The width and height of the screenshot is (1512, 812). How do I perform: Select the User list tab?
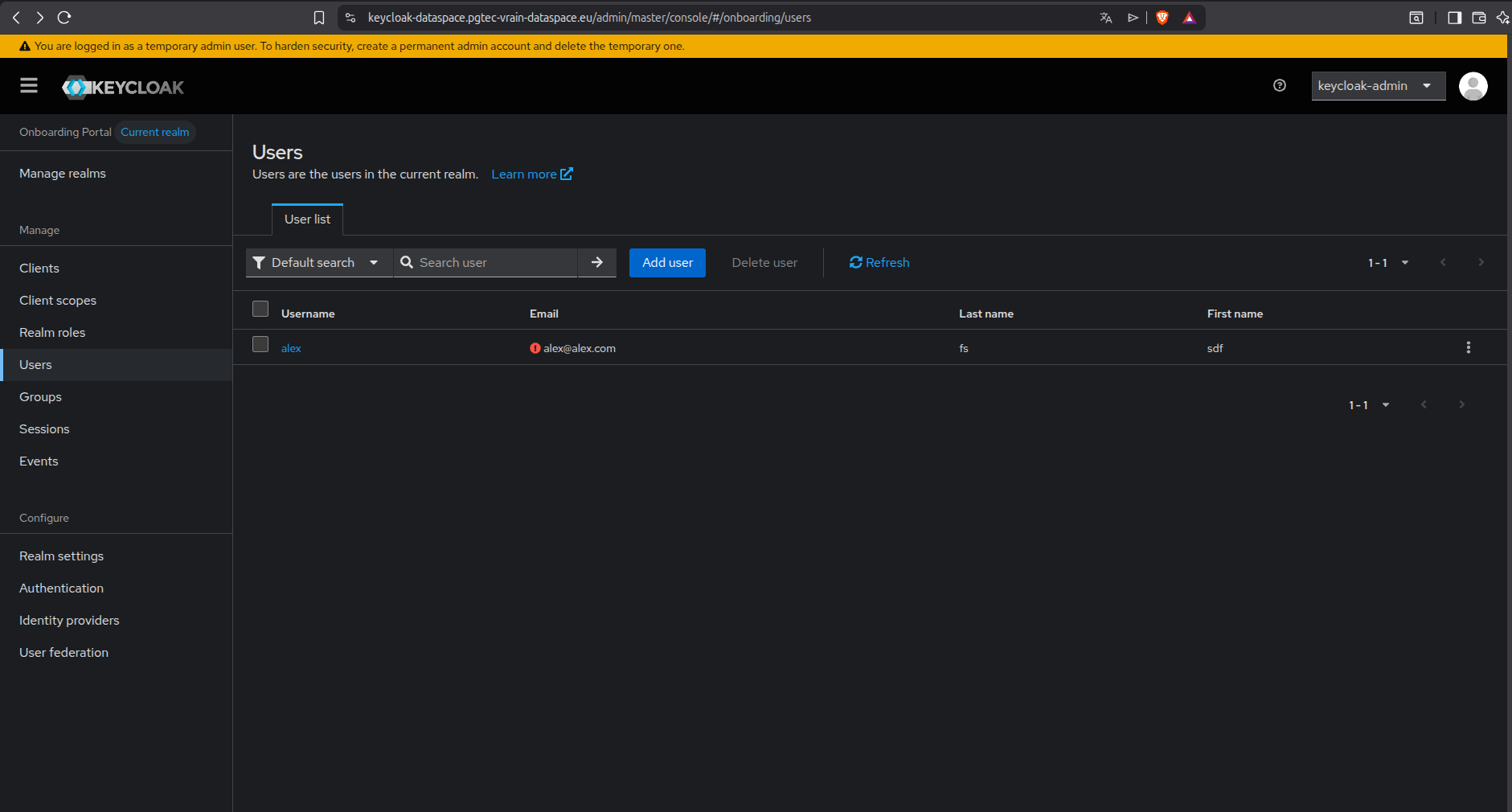[x=307, y=219]
